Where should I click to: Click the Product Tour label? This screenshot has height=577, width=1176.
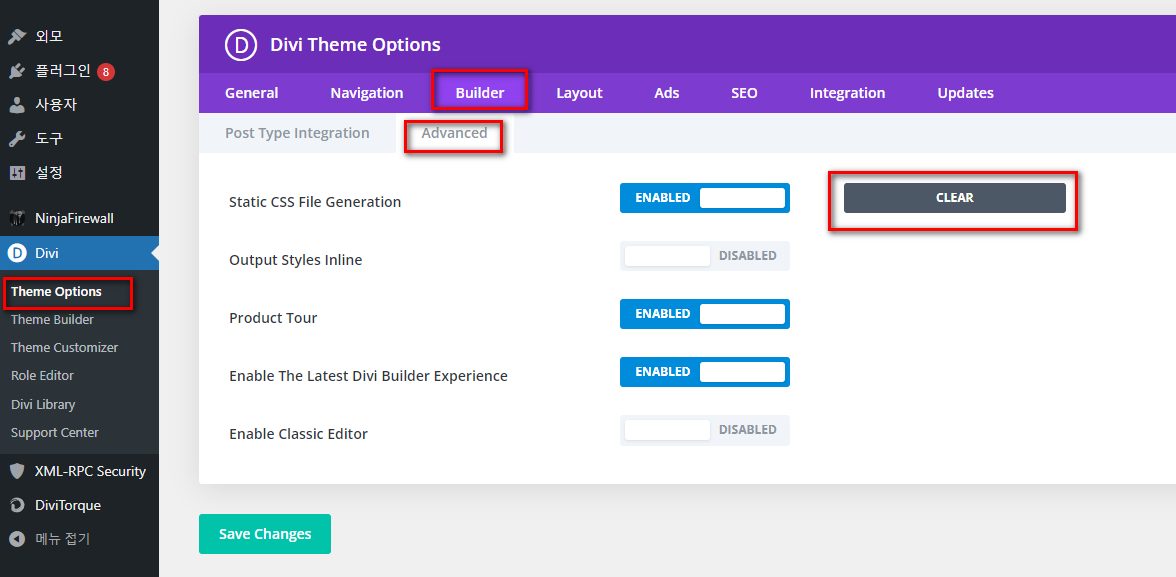(273, 318)
